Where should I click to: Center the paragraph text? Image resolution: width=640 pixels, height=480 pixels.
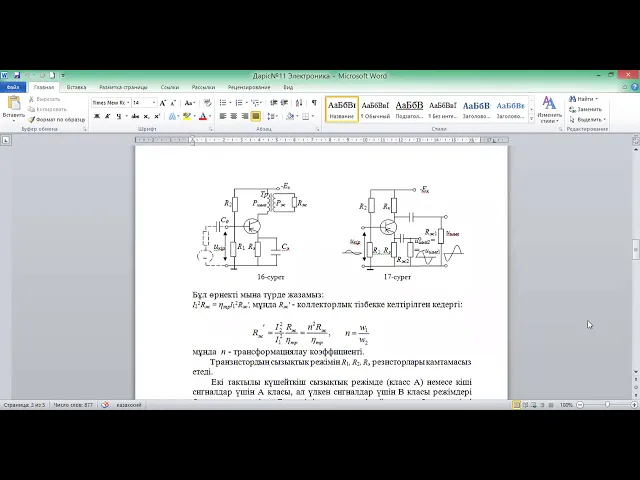tap(234, 116)
